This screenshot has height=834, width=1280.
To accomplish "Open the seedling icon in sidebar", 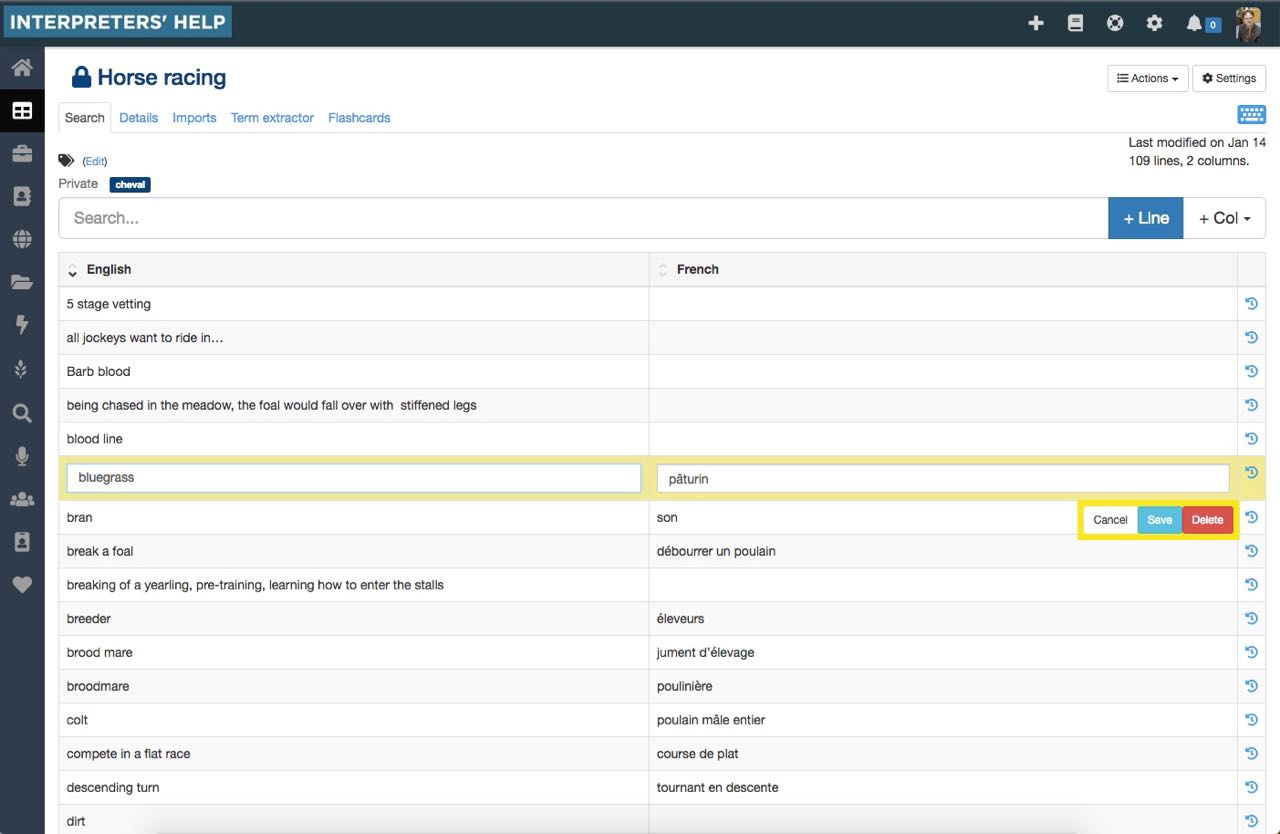I will tap(22, 369).
